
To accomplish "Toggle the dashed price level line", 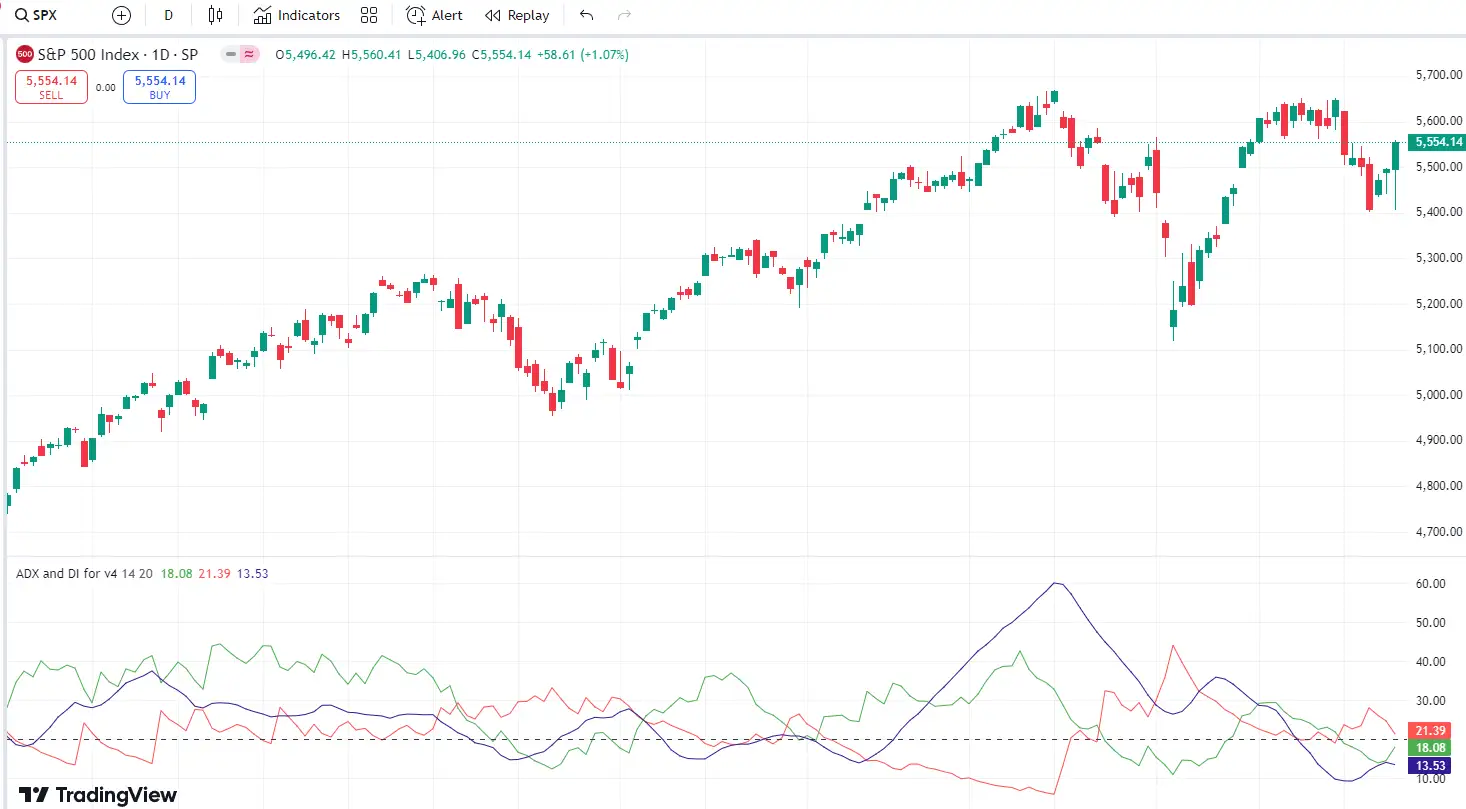I will coord(700,142).
